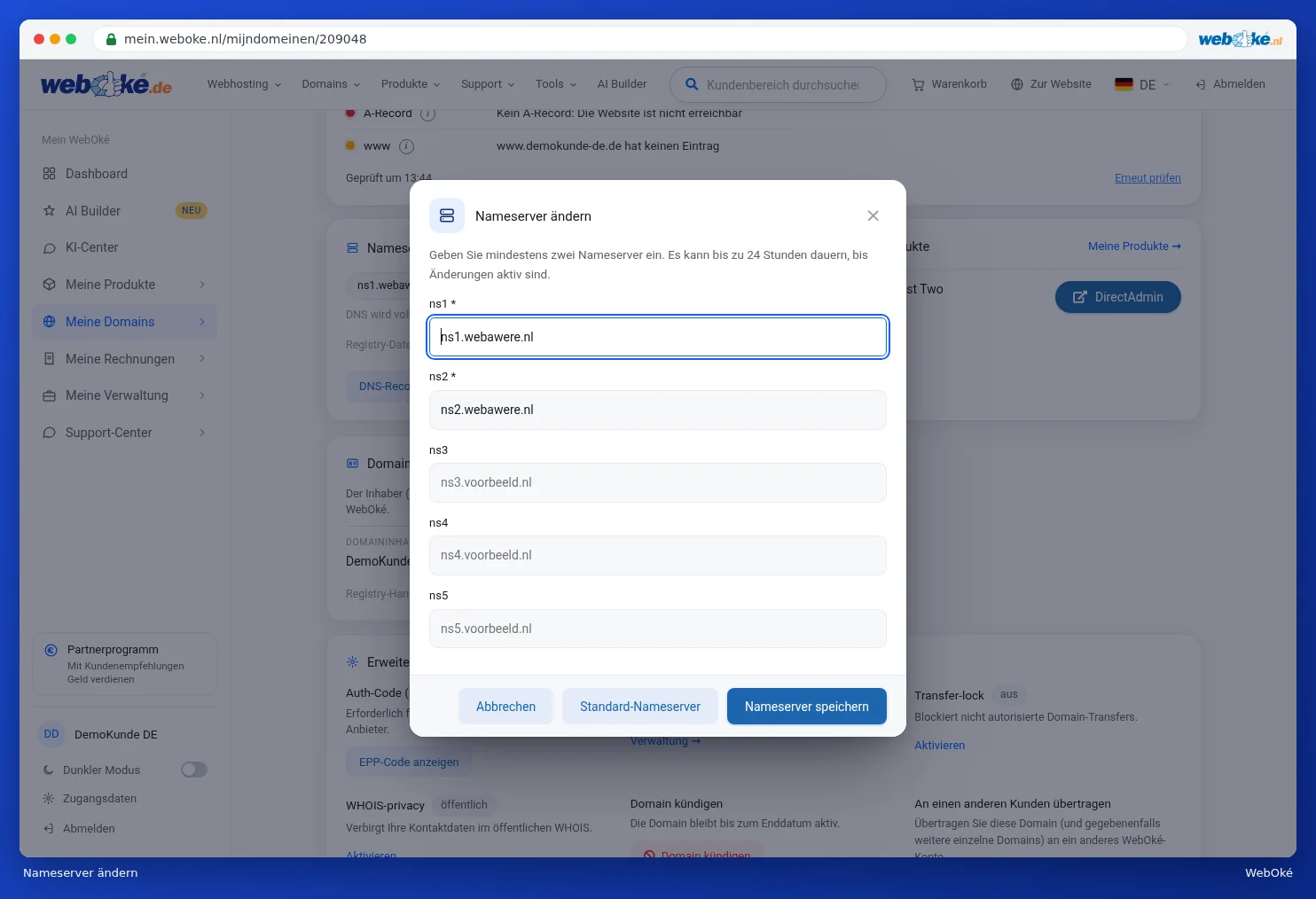Toggle the Dunkler Modus switch
This screenshot has height=899, width=1316.
(x=194, y=770)
